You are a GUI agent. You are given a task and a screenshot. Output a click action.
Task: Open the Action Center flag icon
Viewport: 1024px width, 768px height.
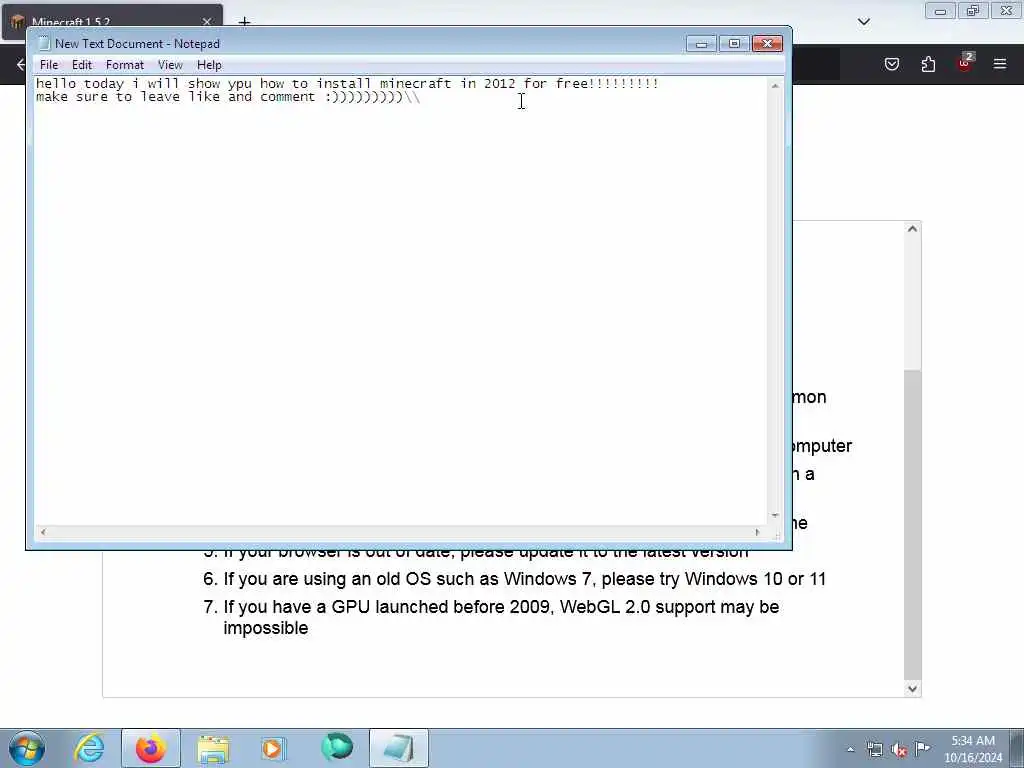coord(922,749)
